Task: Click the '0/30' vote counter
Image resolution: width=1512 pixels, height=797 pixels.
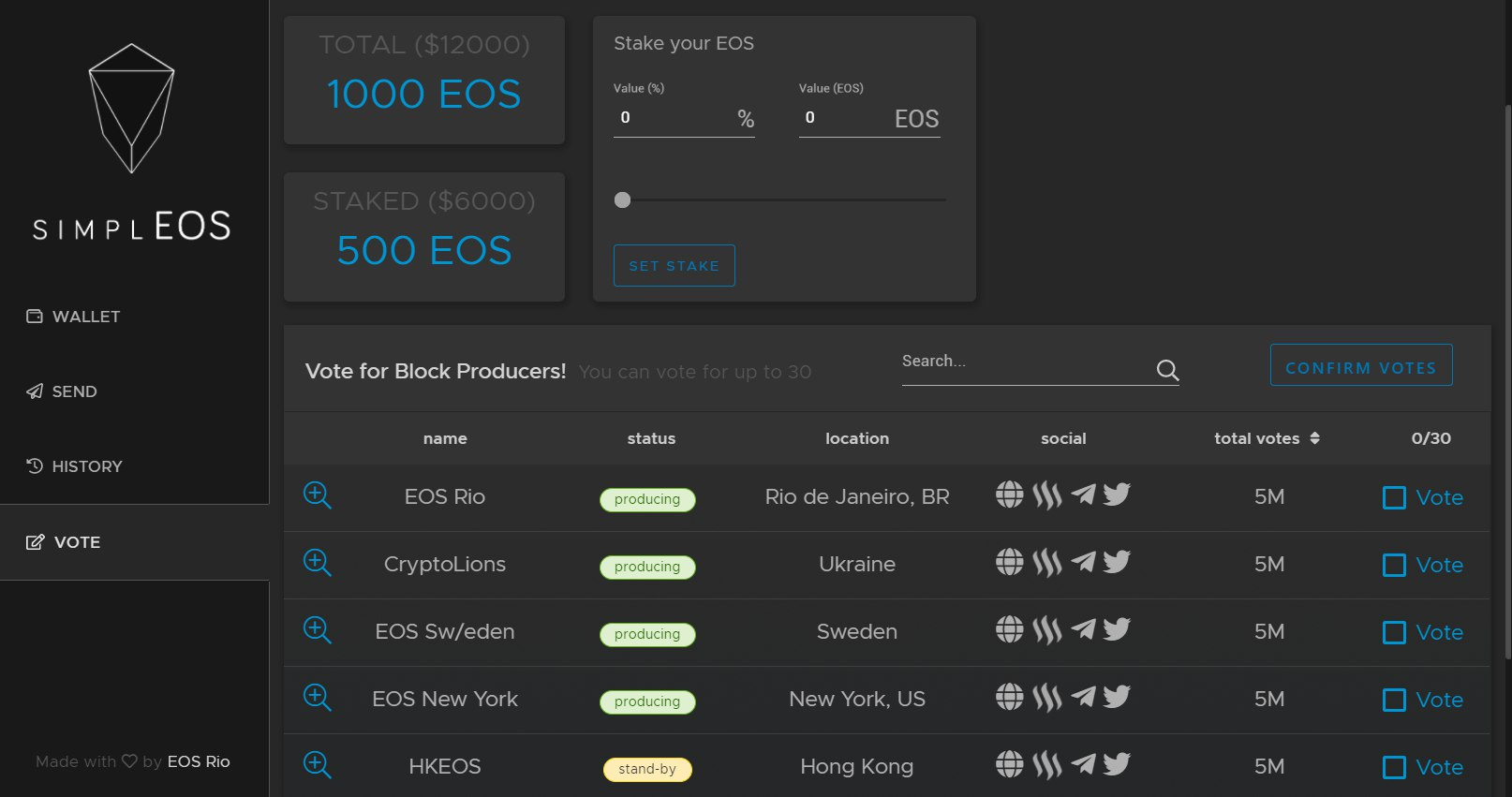Action: [x=1430, y=438]
